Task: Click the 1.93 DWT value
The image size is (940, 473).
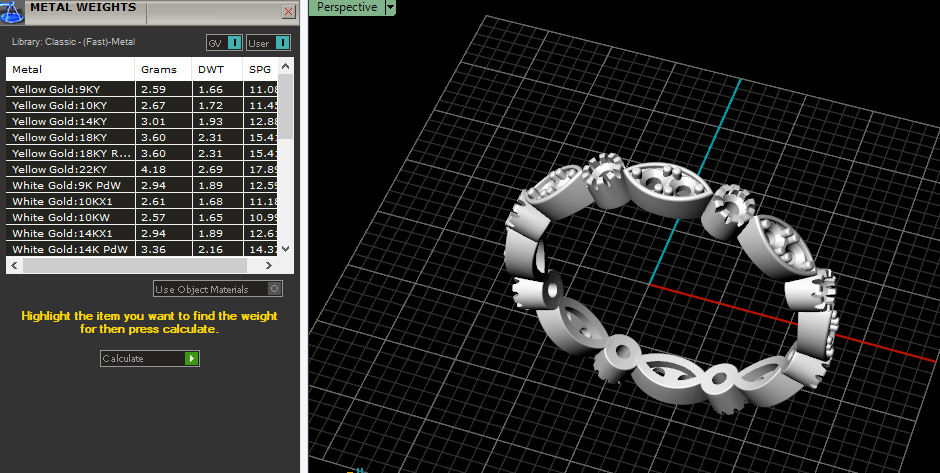Action: 210,122
